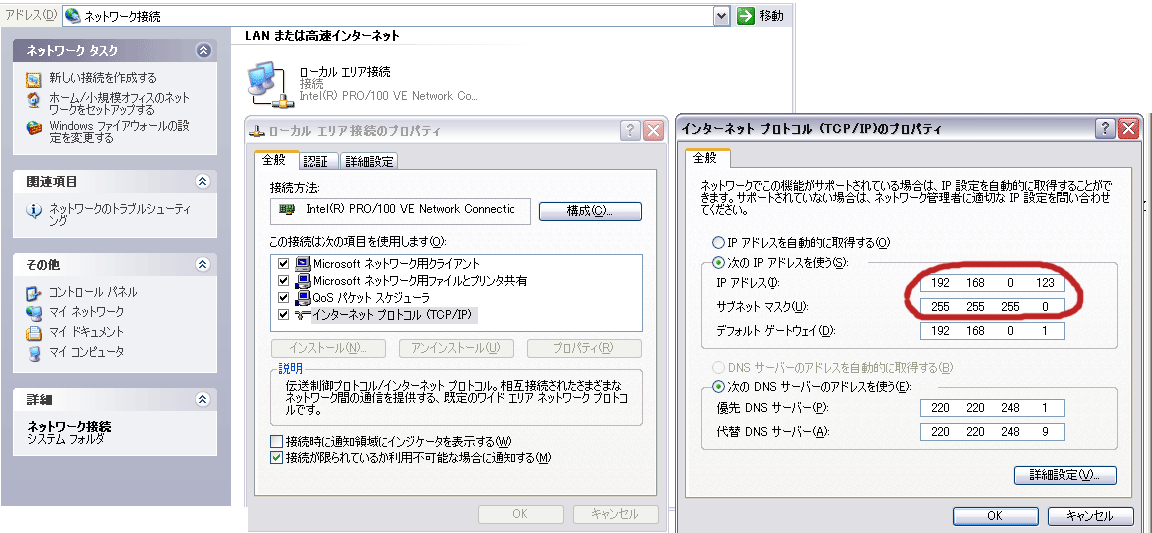Click the 構成 button

coord(590,211)
